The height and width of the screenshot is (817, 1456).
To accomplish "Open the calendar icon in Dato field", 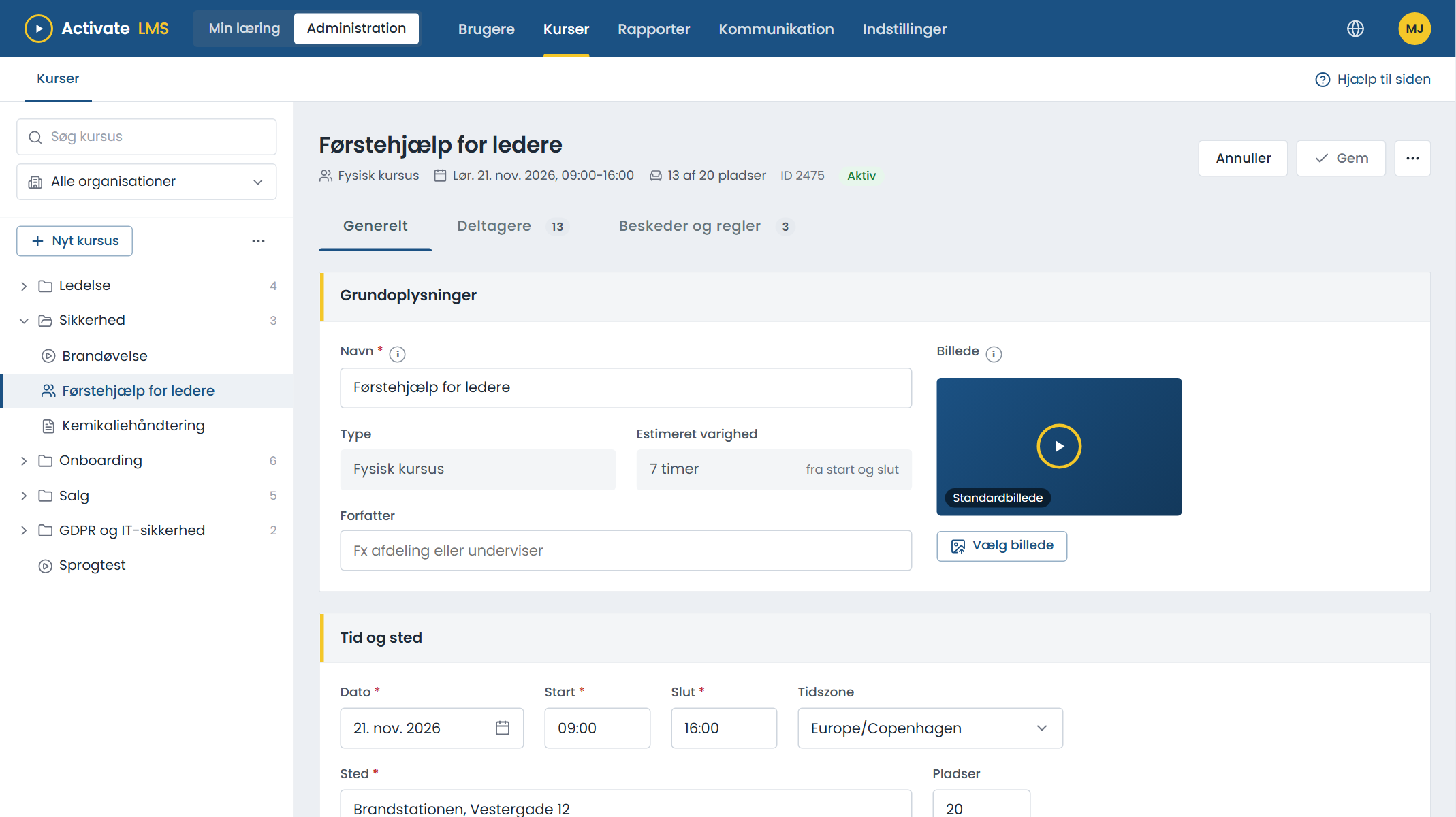I will coord(503,728).
